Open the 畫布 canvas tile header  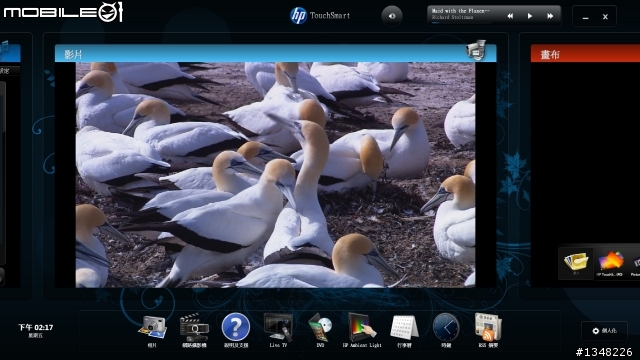coord(585,54)
